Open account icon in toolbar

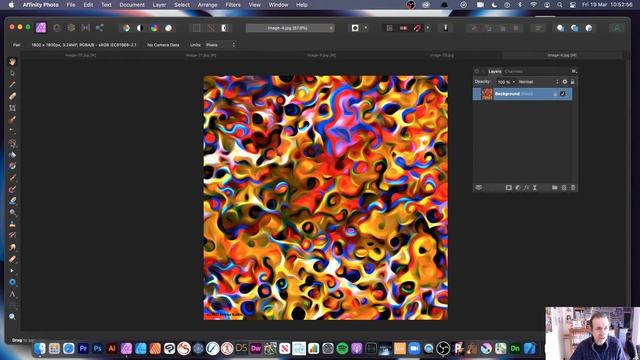tap(617, 28)
